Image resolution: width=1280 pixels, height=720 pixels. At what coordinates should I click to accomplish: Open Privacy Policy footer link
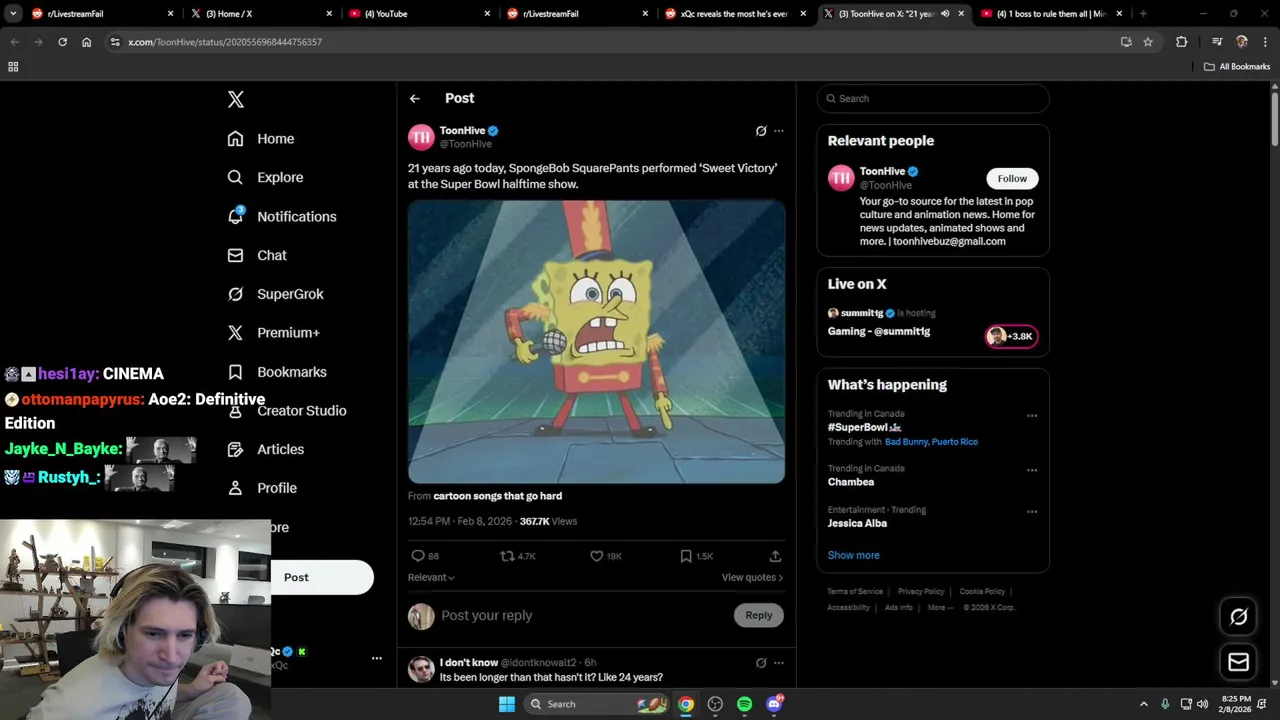point(921,592)
